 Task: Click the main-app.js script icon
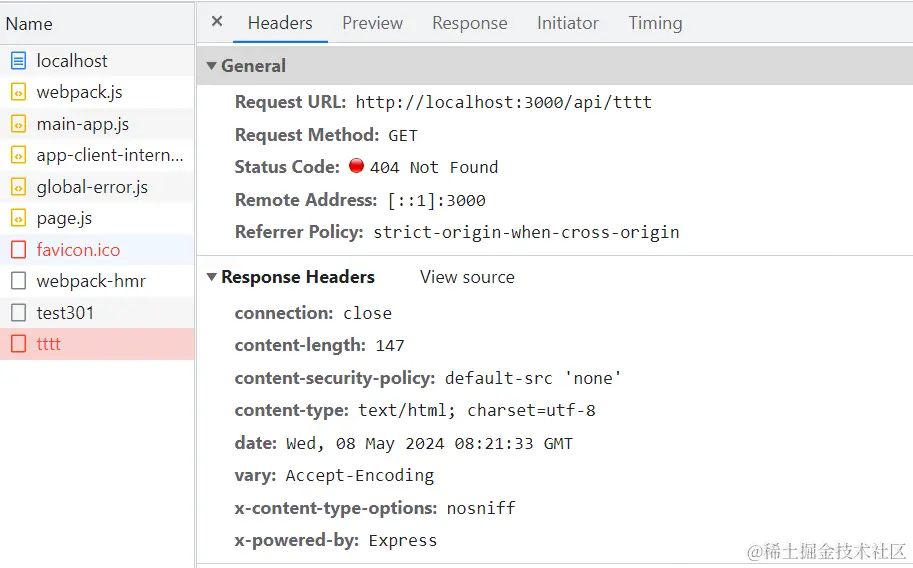point(18,124)
